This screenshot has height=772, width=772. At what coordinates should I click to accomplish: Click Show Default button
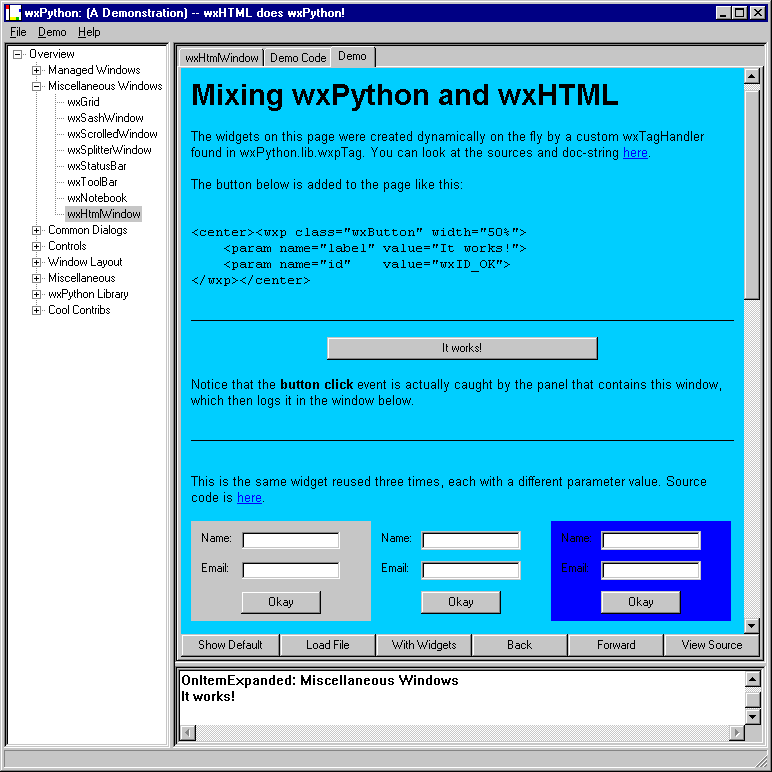[230, 645]
